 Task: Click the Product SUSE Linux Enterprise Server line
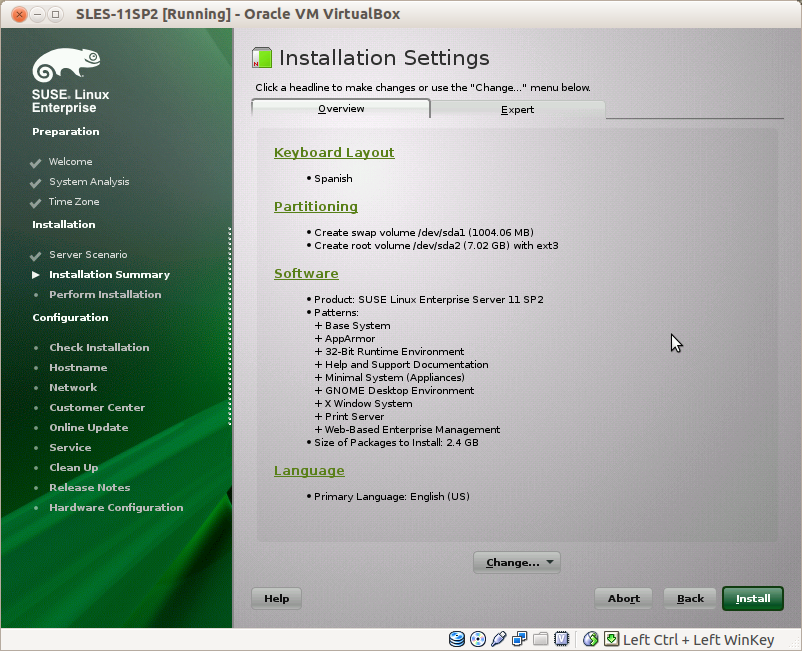(429, 300)
